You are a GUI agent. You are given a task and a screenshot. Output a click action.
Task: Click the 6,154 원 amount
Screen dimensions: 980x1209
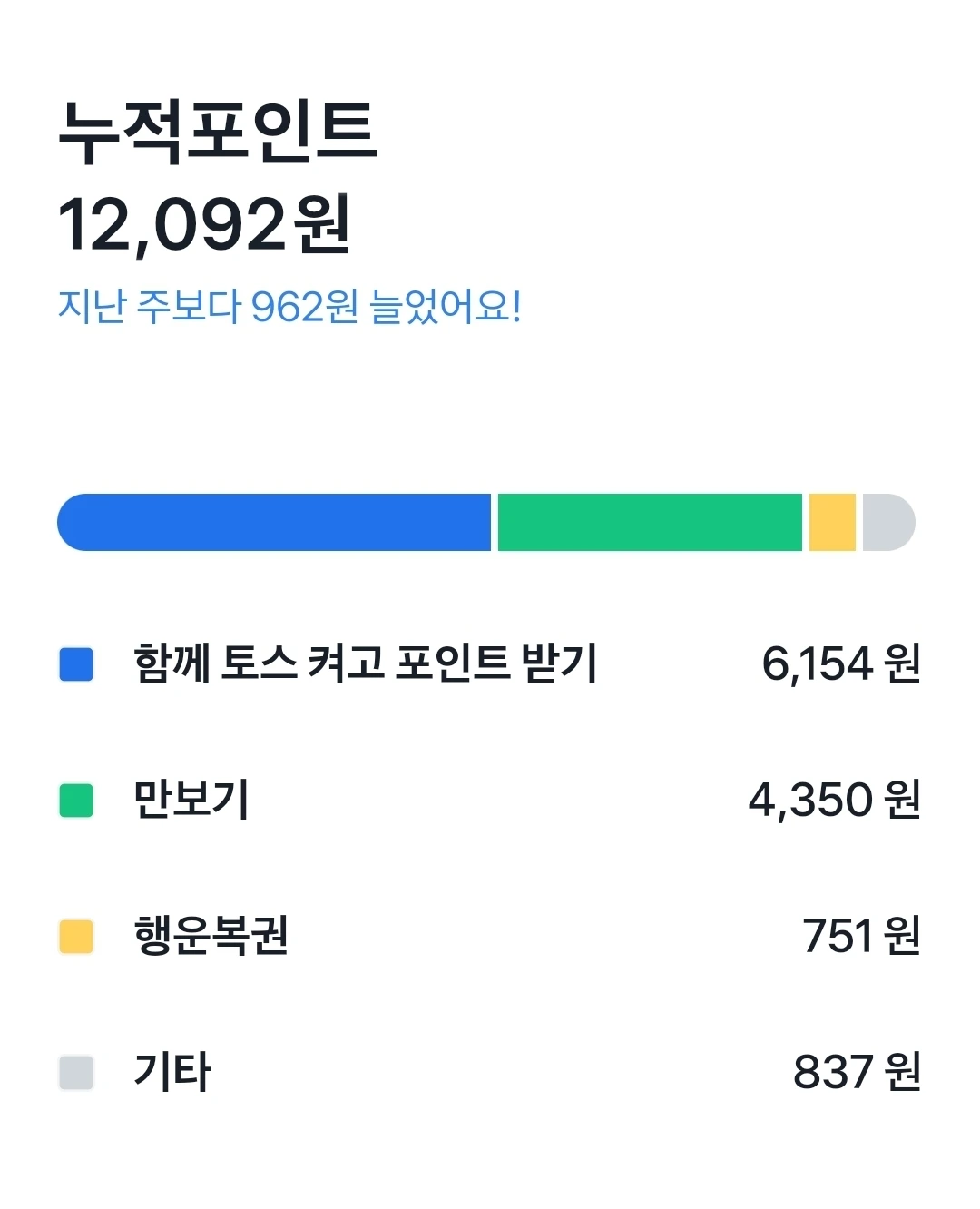[x=840, y=663]
